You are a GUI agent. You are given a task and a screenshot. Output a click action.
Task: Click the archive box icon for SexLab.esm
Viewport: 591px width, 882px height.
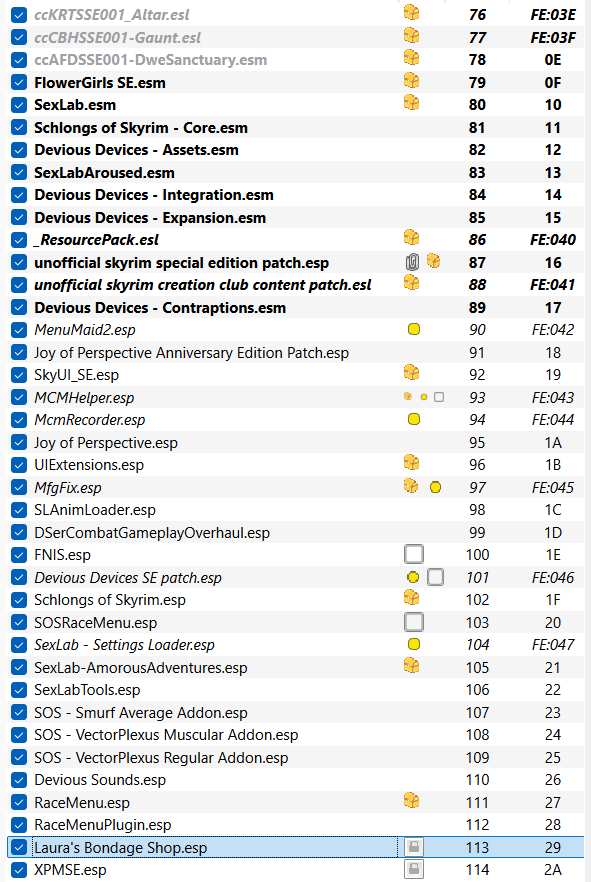412,103
